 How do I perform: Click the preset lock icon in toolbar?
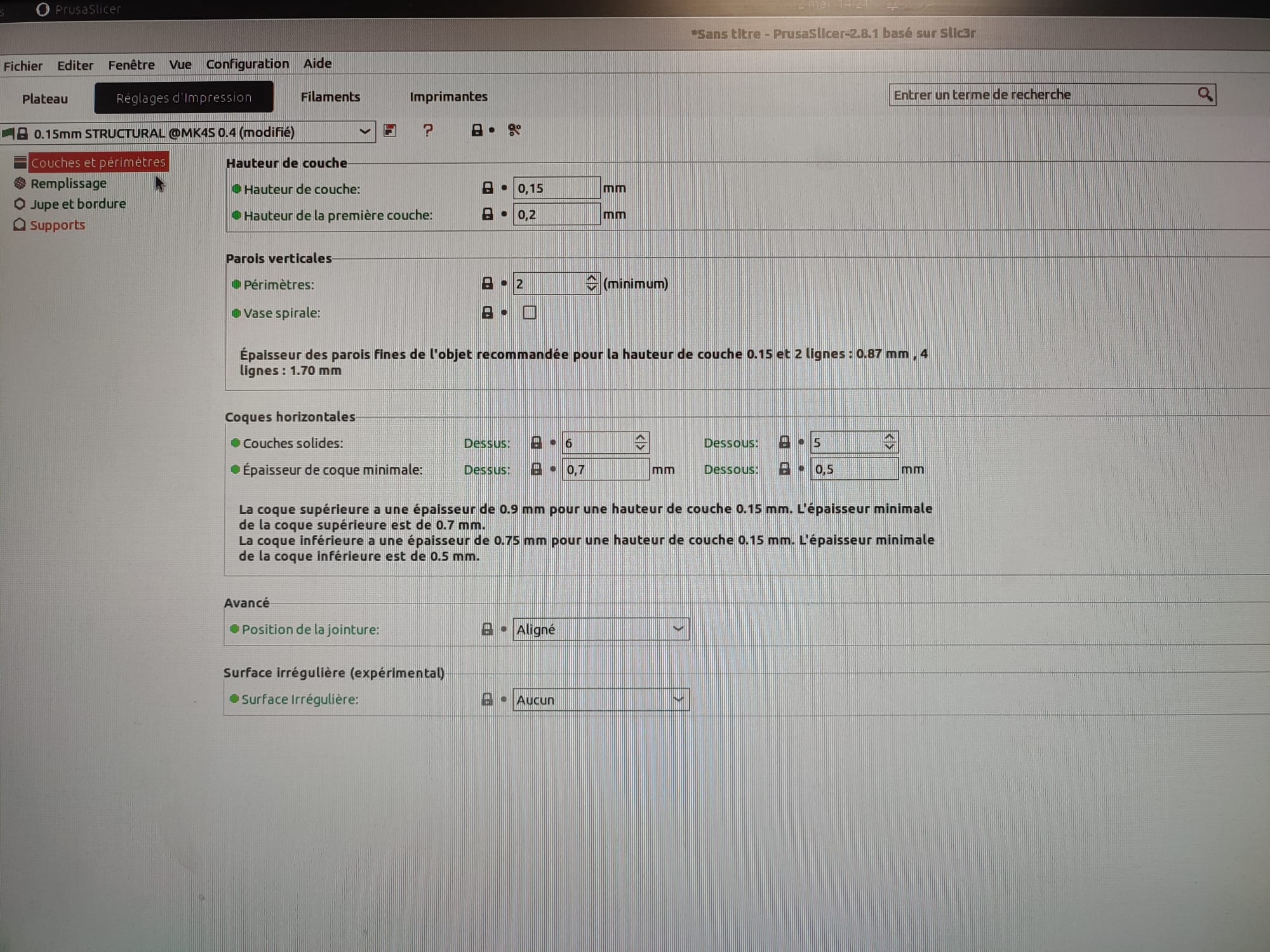477,130
